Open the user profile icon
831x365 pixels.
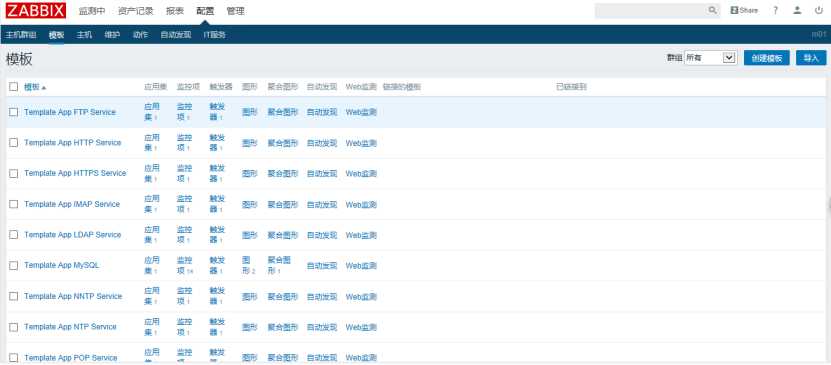(x=797, y=10)
